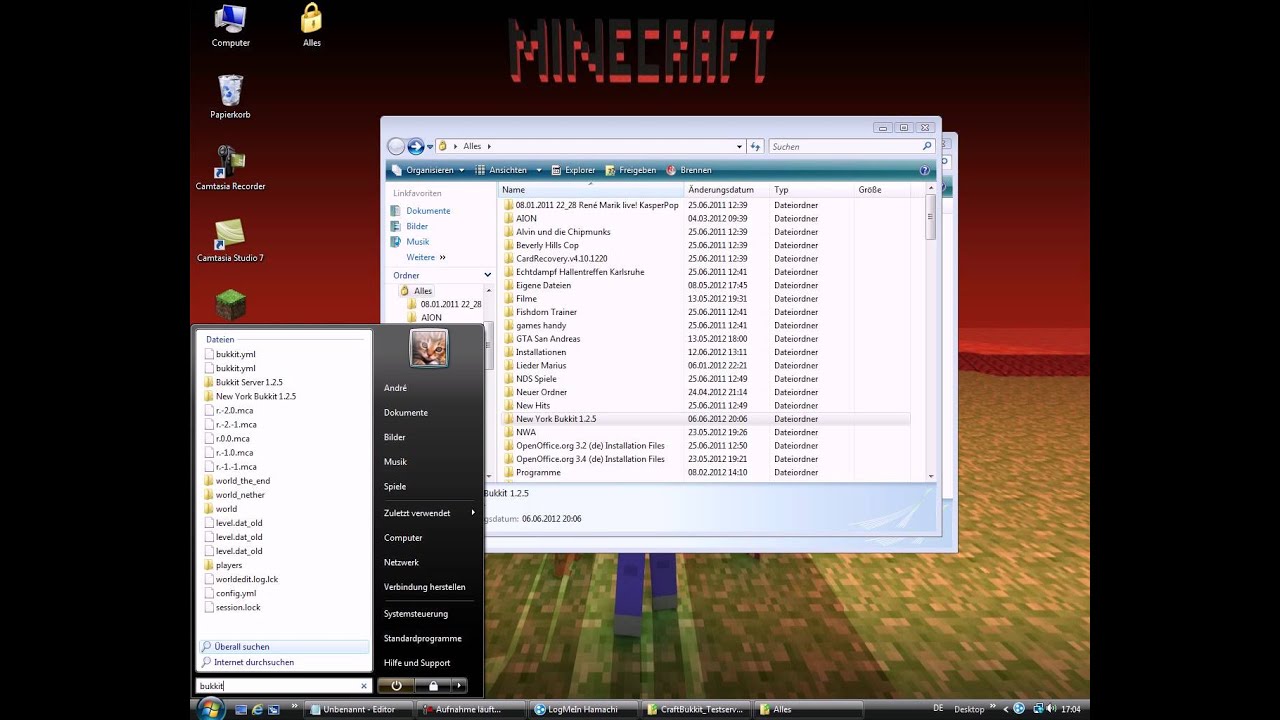The width and height of the screenshot is (1280, 720).
Task: Expand the Zuletzt verwendet submenu arrow
Action: [x=473, y=513]
